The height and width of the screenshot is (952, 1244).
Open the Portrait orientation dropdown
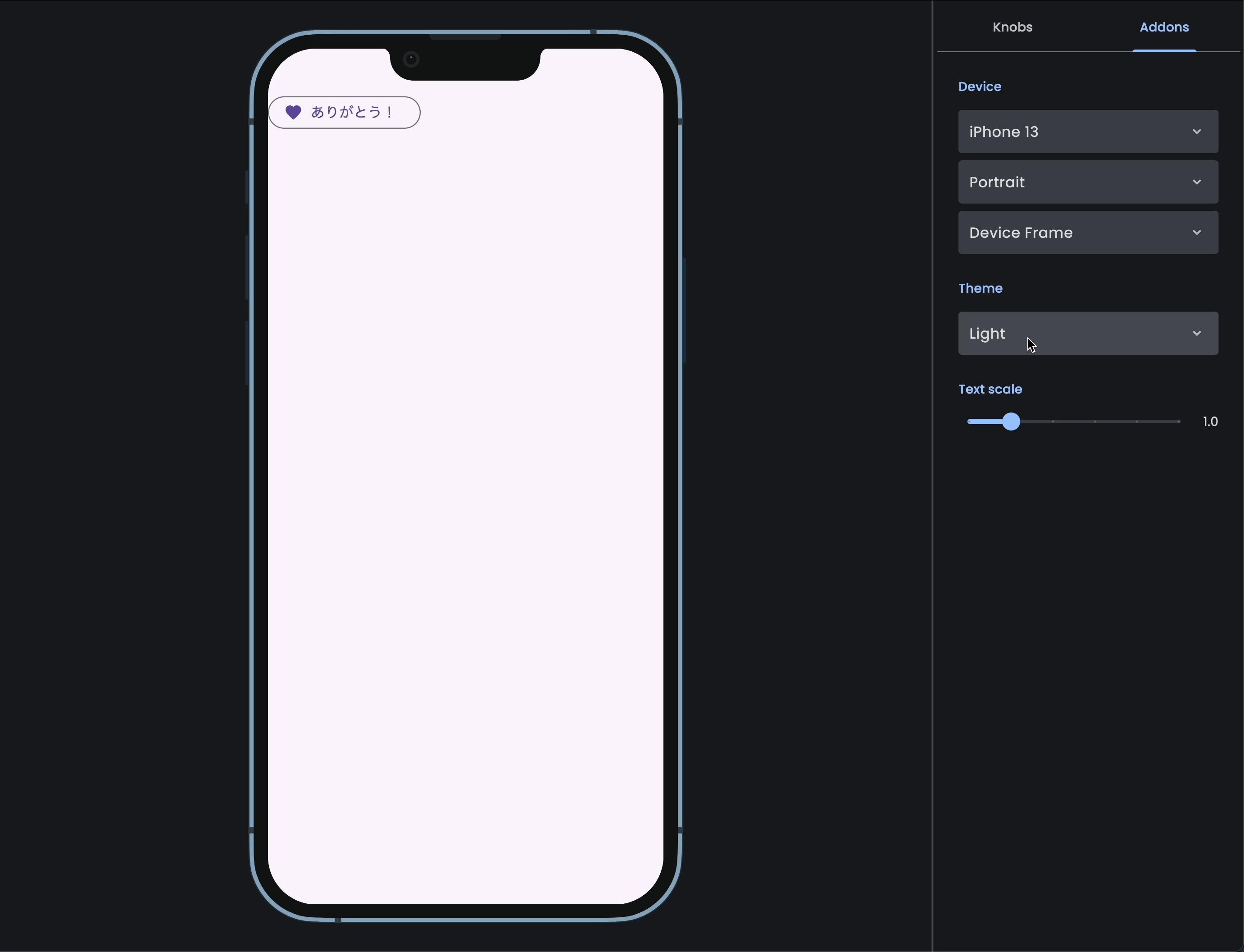(x=1088, y=182)
